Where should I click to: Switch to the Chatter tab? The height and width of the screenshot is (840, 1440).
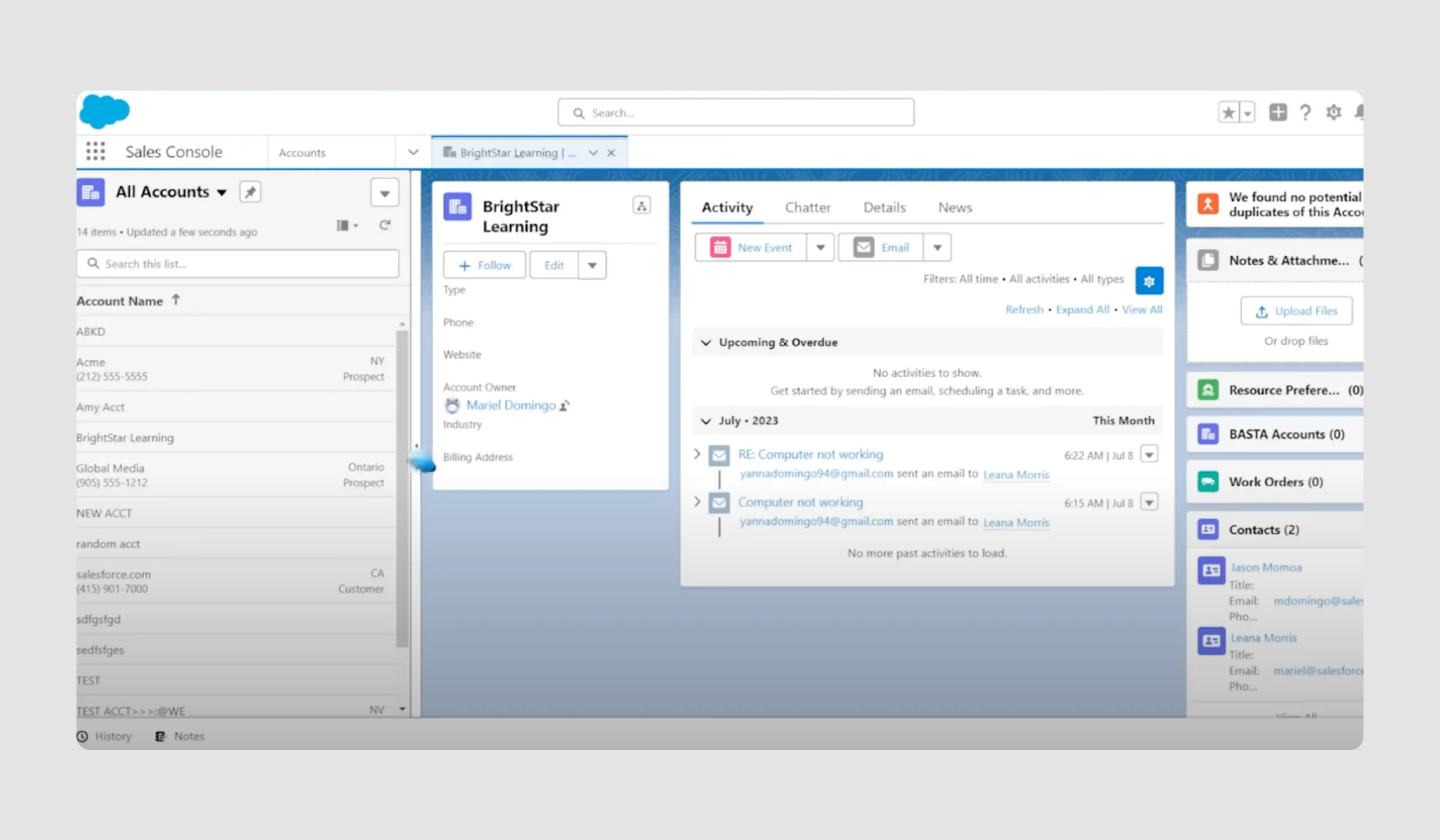coord(807,207)
